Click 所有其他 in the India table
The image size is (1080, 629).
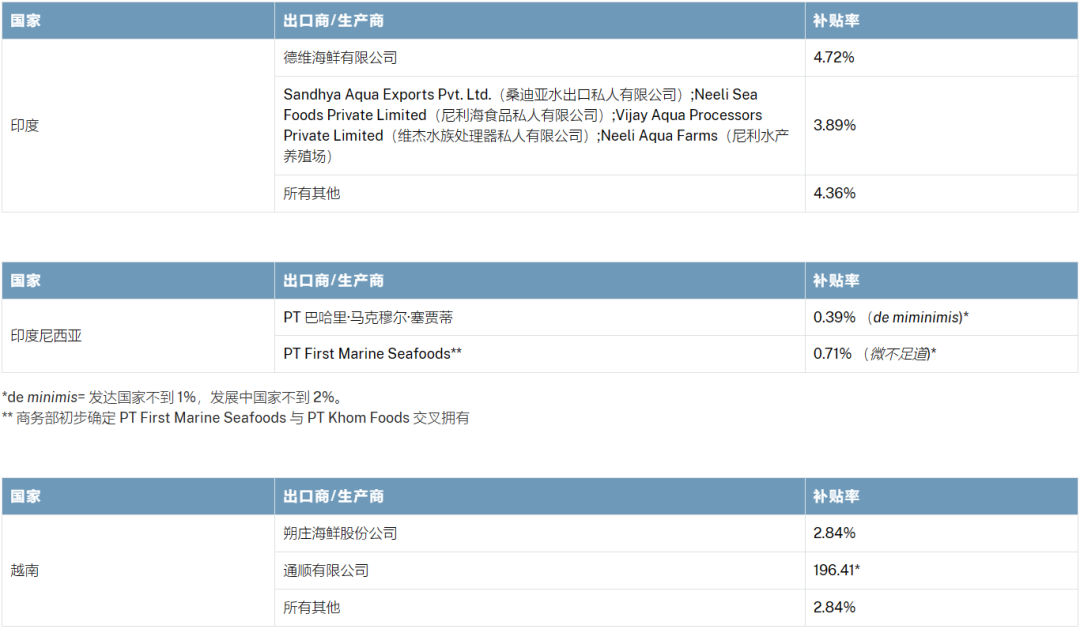click(311, 193)
